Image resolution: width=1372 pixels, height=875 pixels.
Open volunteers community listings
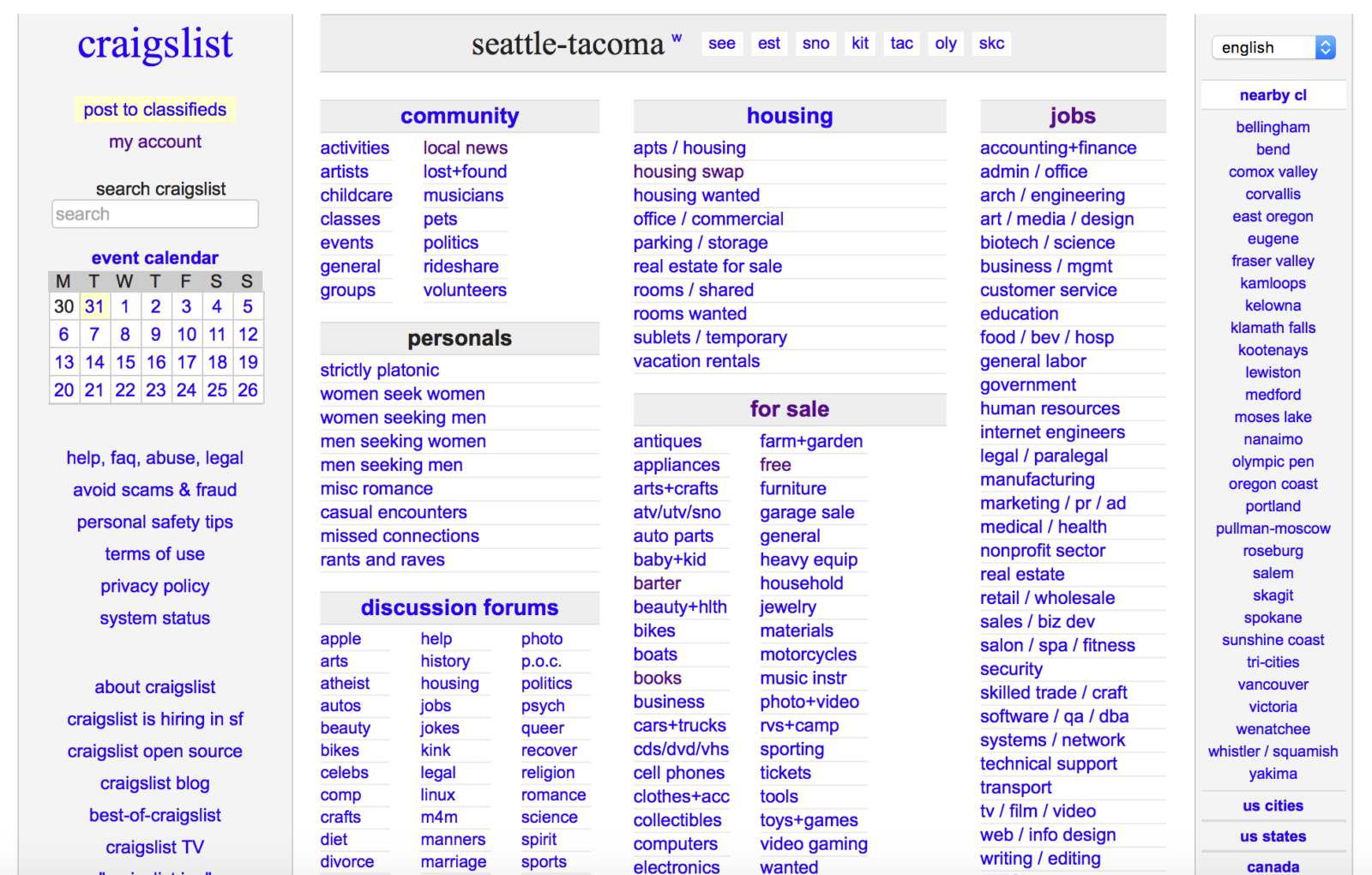point(465,290)
